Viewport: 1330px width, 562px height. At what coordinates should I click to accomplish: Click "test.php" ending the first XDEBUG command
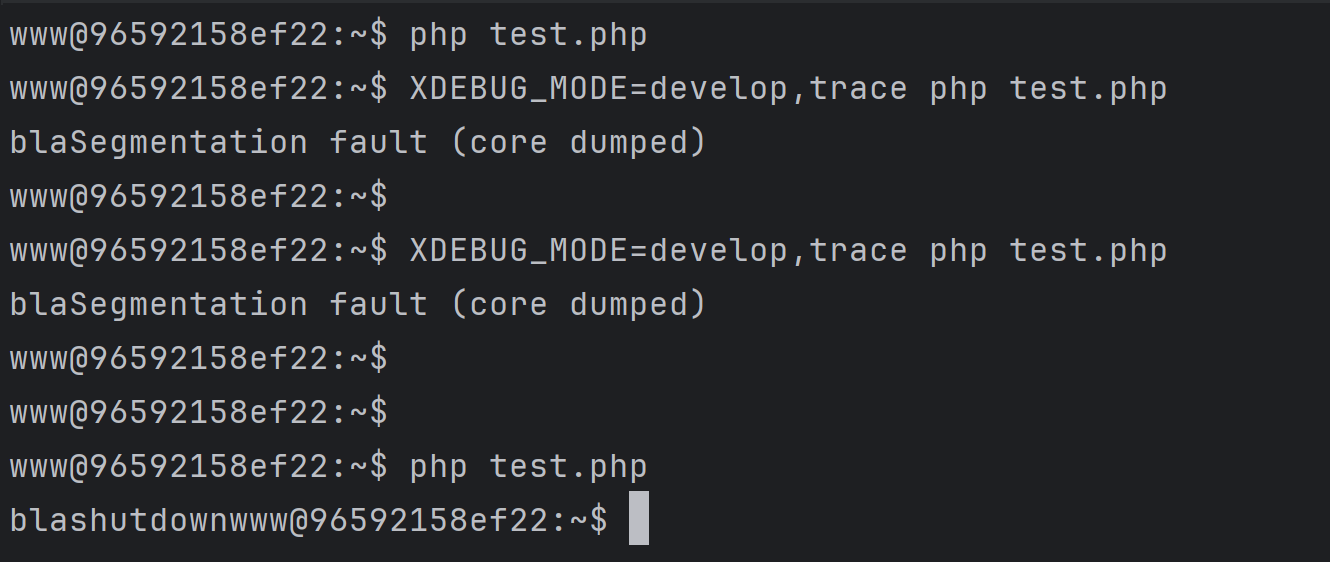coord(1088,89)
